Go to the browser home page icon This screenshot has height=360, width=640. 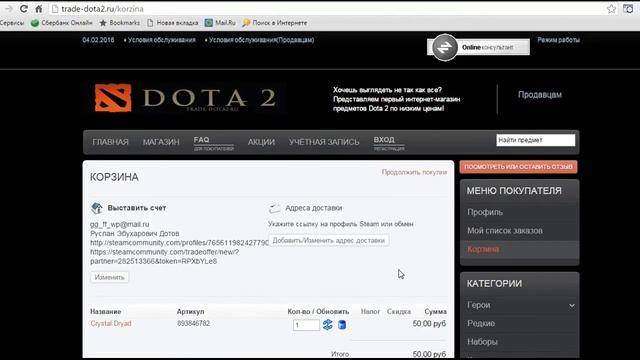coord(39,9)
